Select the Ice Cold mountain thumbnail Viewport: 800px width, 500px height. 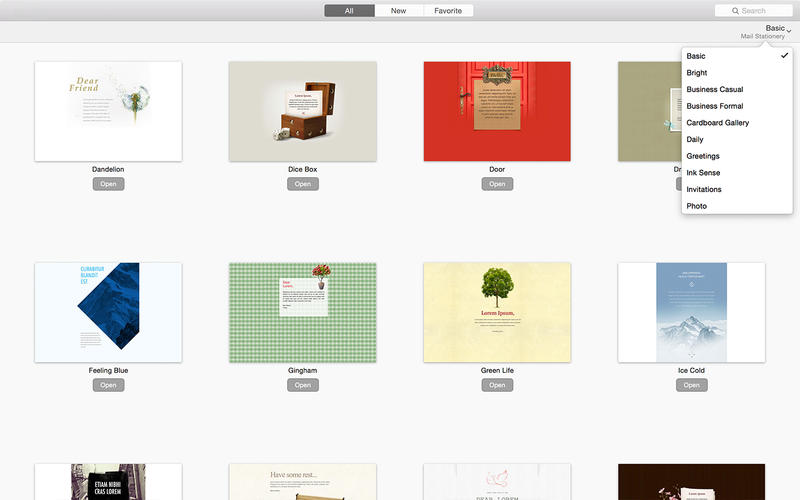coord(691,312)
